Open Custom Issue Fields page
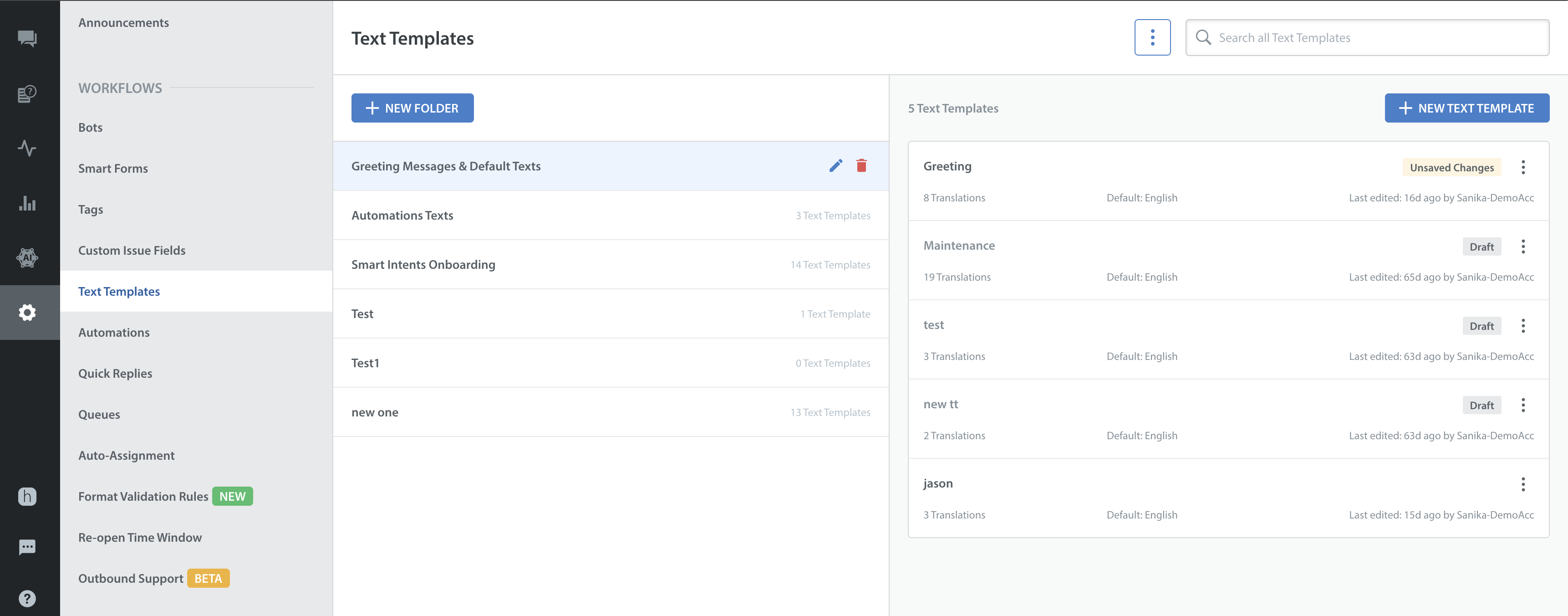 132,251
